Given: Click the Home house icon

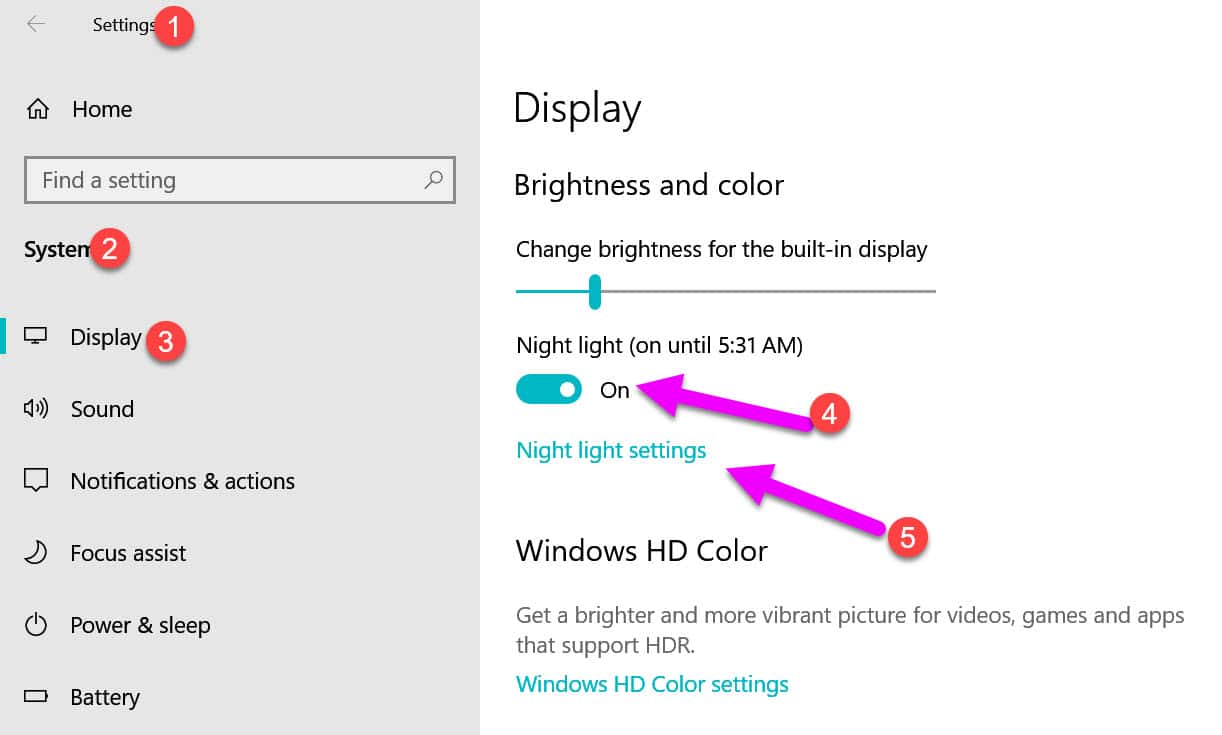Looking at the screenshot, I should click(x=36, y=108).
